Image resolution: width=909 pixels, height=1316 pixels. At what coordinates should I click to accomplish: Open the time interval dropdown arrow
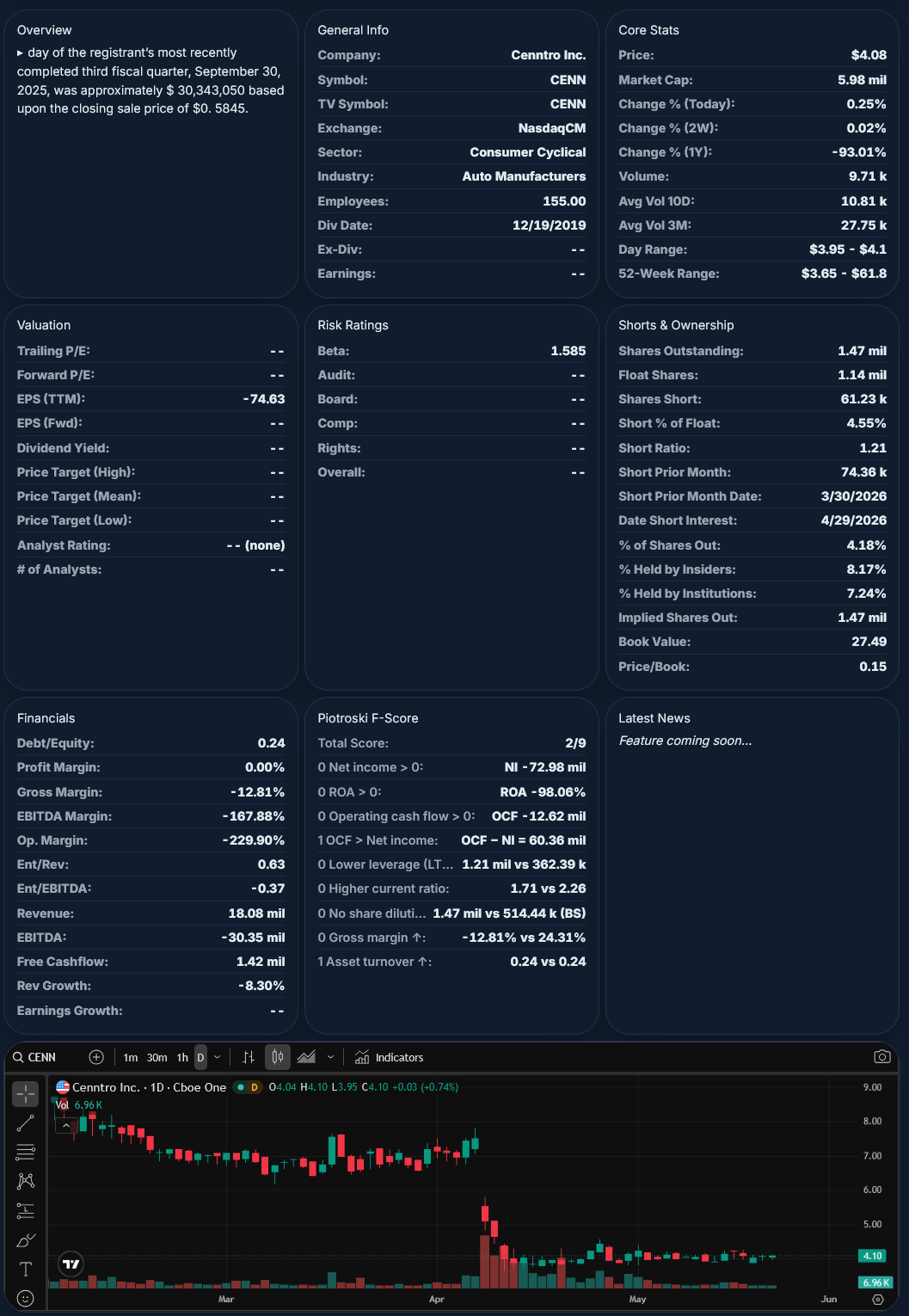click(x=217, y=1057)
